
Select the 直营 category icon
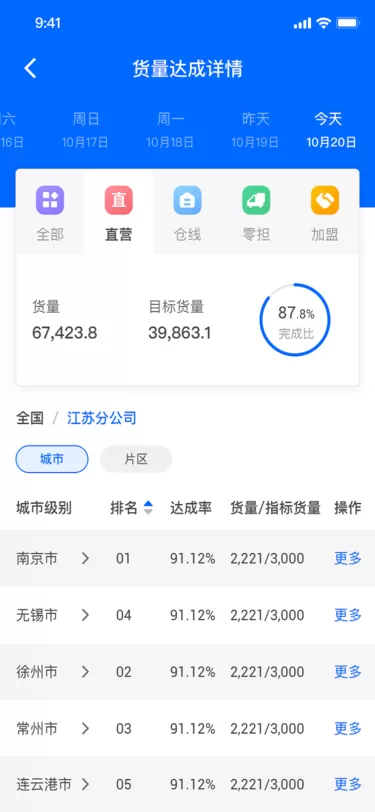[x=119, y=200]
